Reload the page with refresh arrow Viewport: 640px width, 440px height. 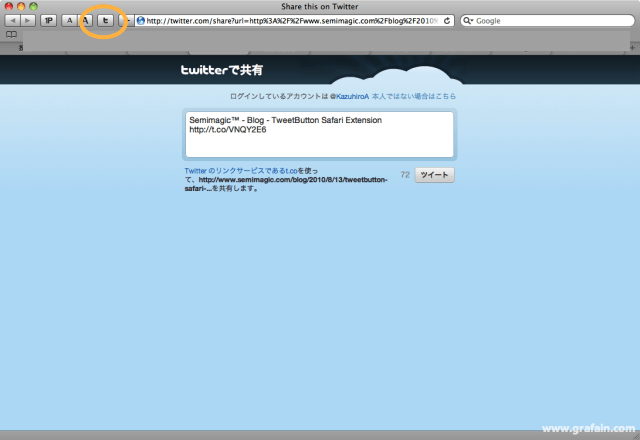pos(447,20)
